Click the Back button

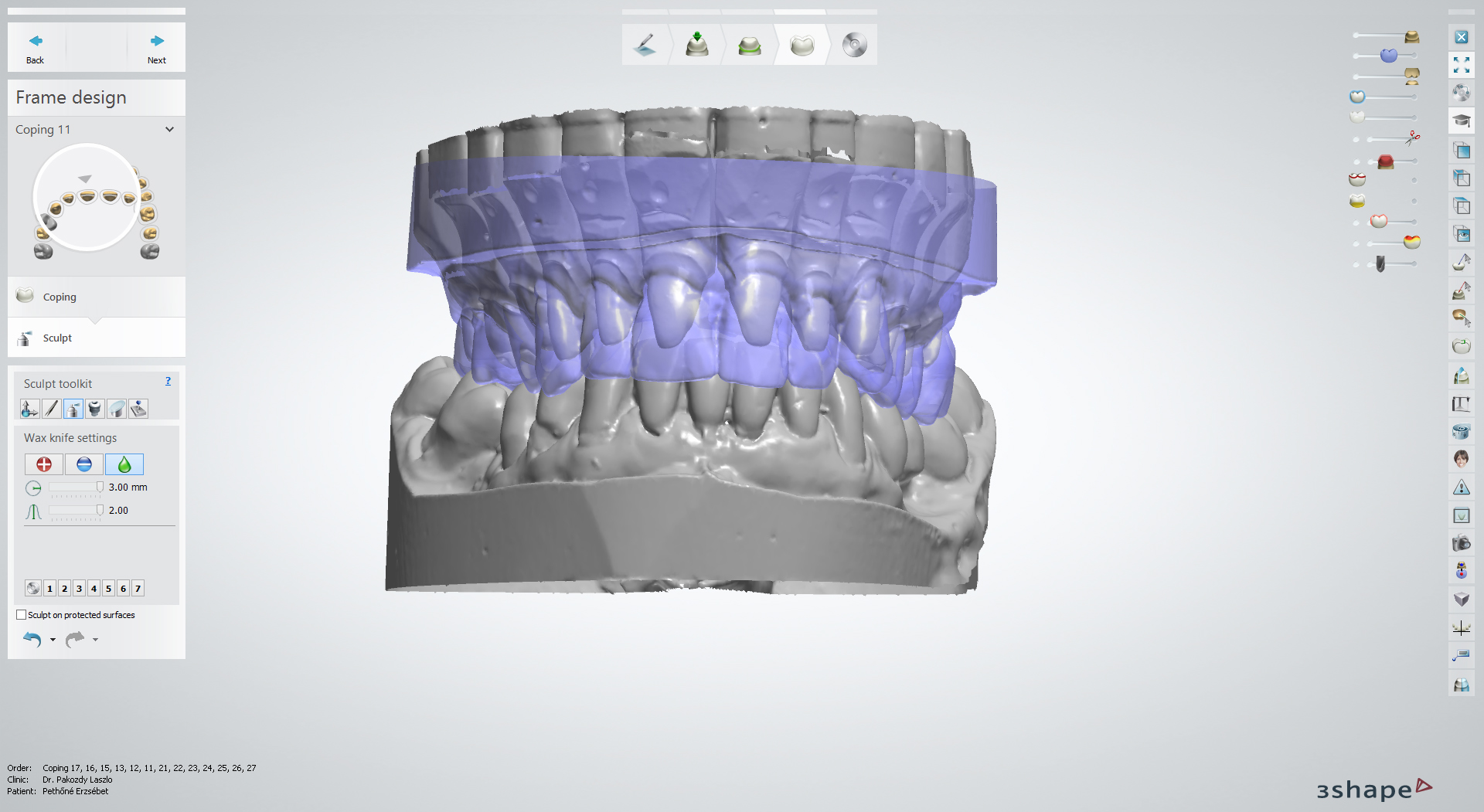[35, 46]
